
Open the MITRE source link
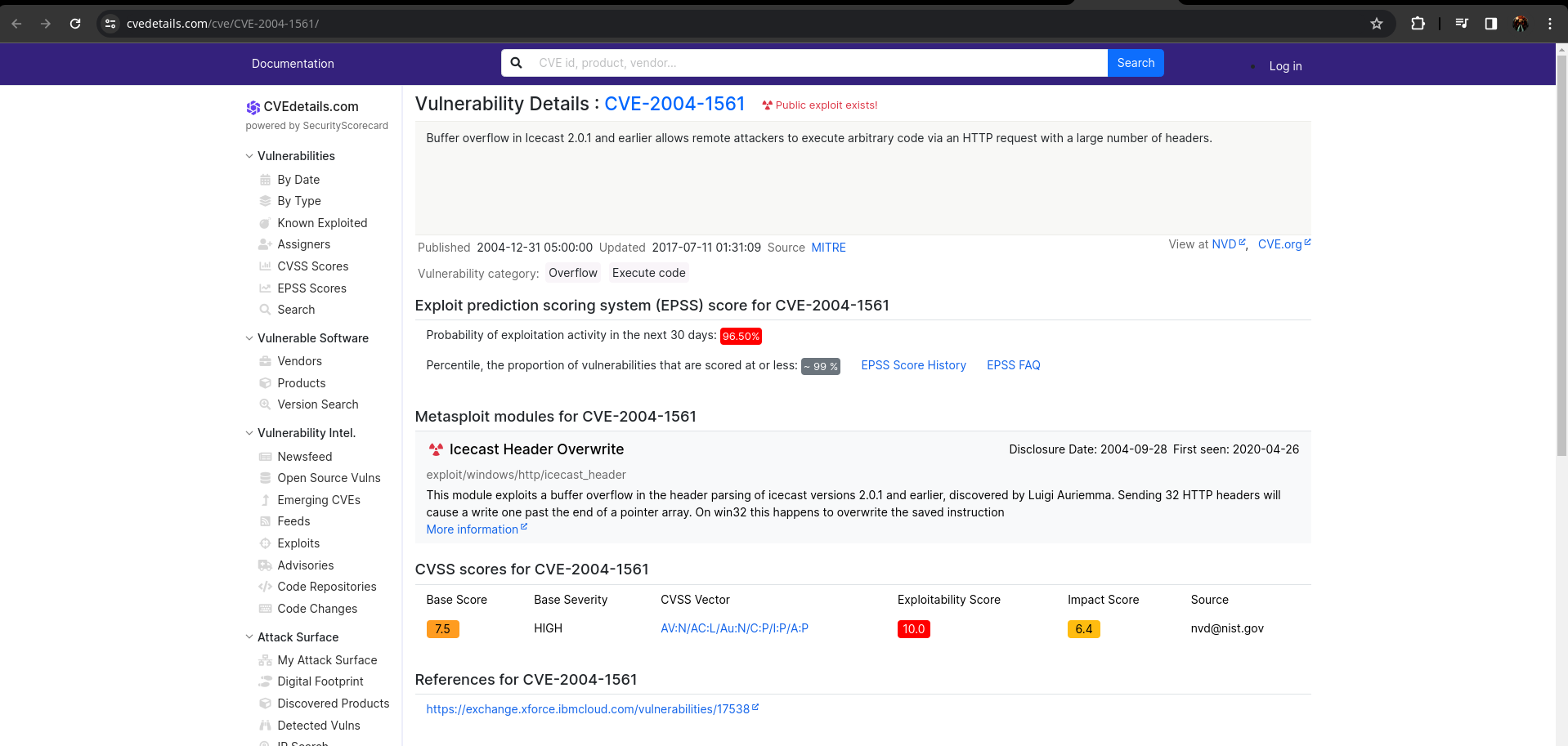pyautogui.click(x=828, y=248)
